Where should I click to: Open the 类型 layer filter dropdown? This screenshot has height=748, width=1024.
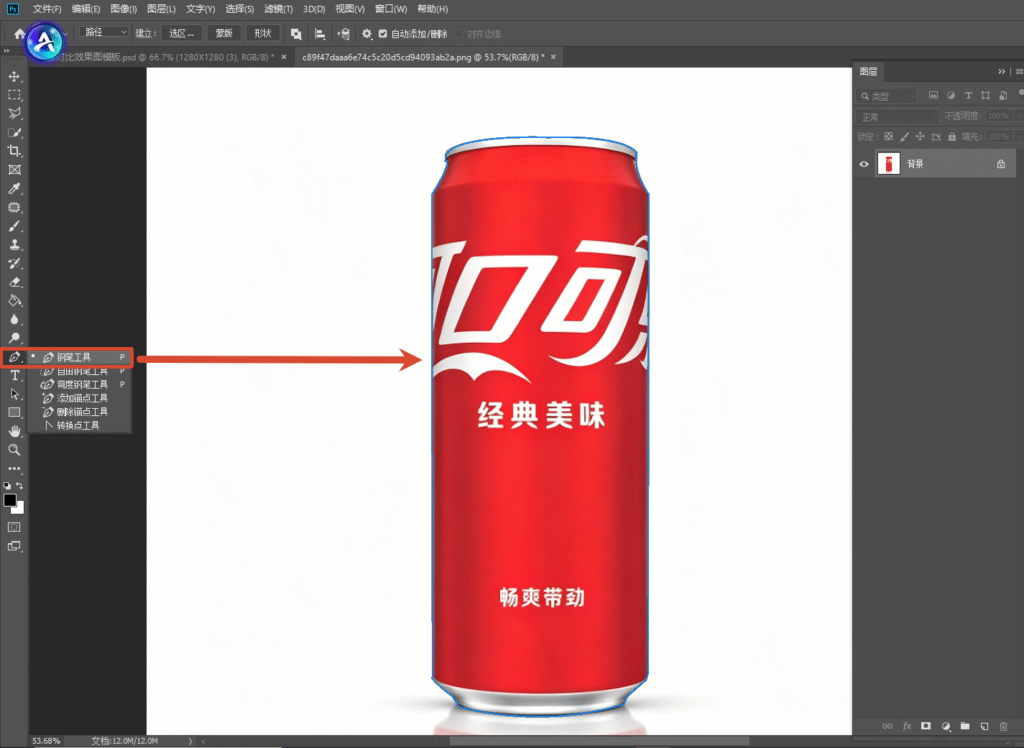tap(888, 96)
